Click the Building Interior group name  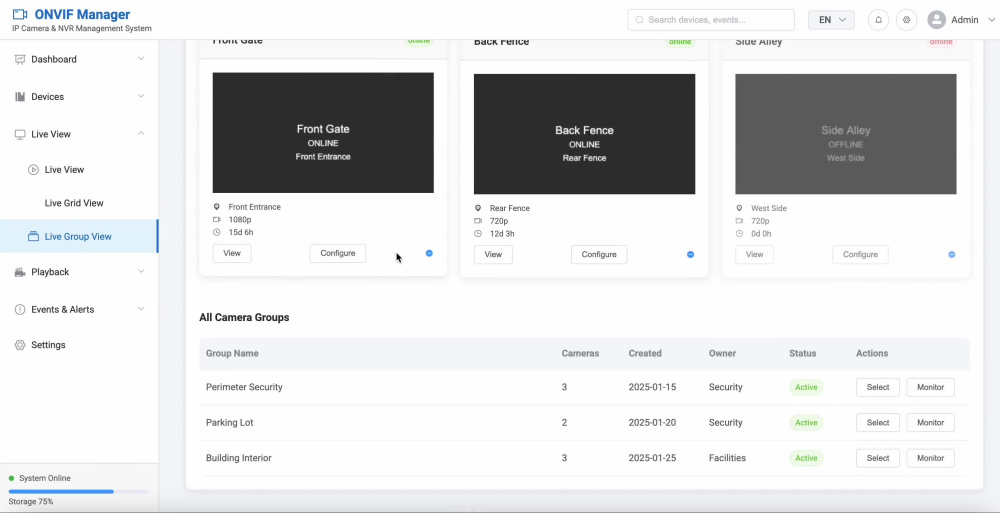coord(239,458)
